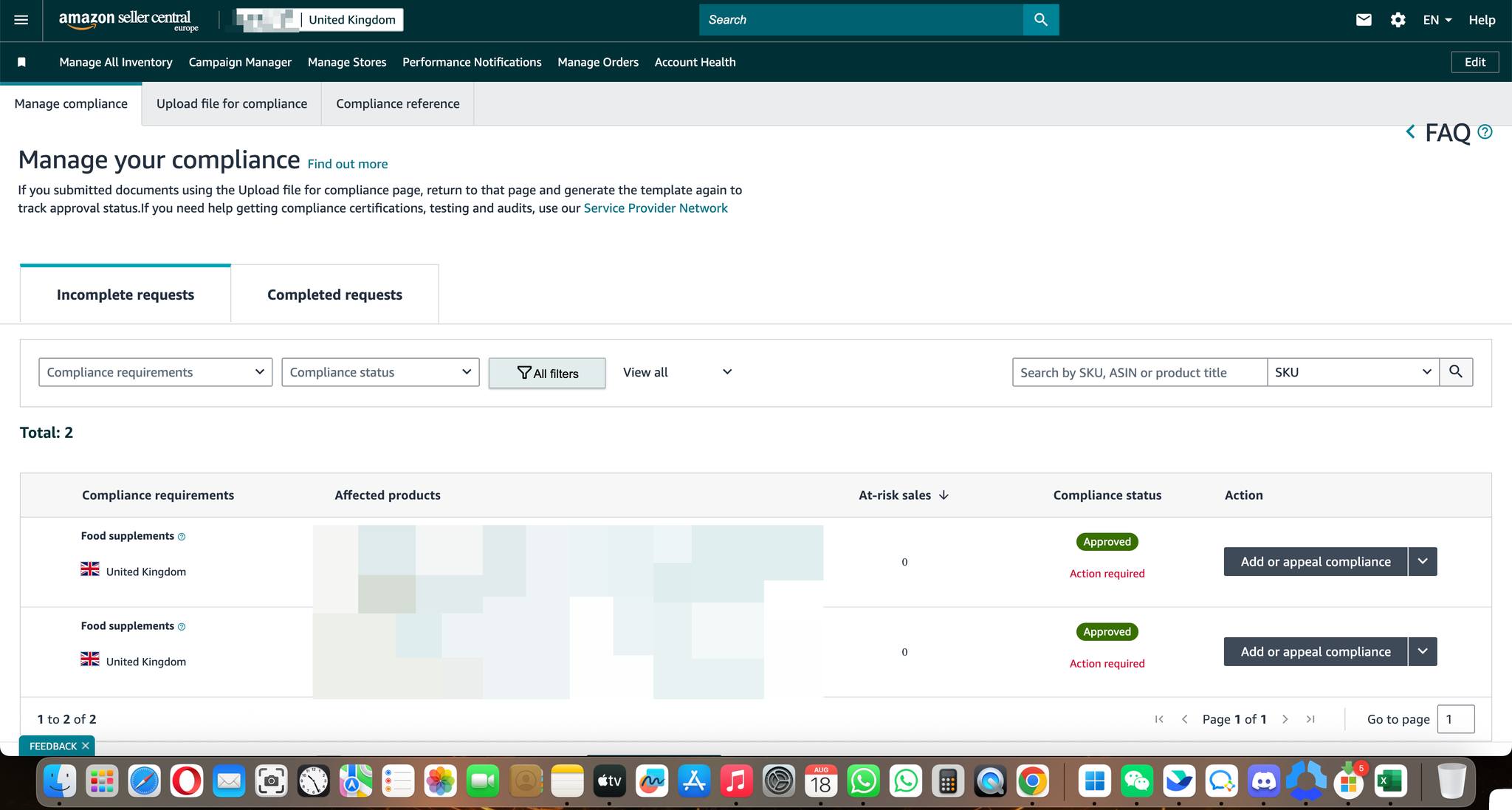
Task: Click the bookmark icon in navigation bar
Action: pyautogui.click(x=22, y=62)
